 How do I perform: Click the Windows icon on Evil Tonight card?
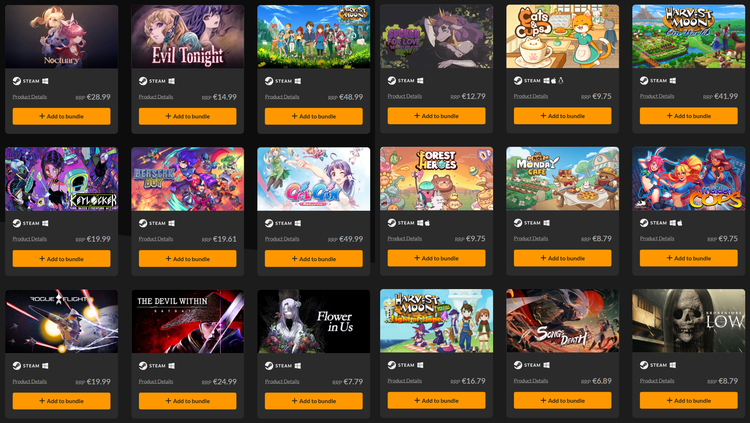171,81
